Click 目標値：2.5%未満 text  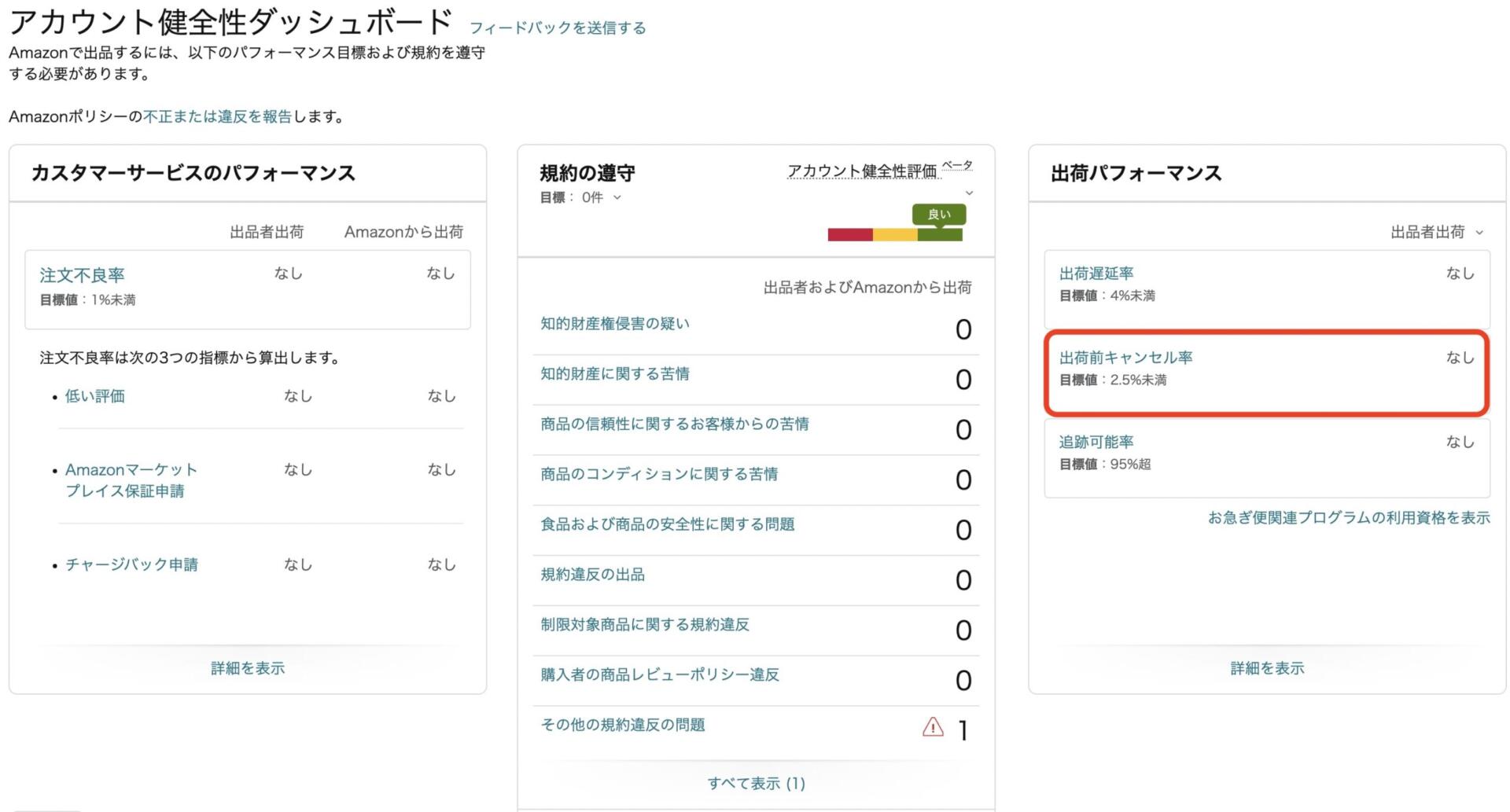pos(1113,380)
